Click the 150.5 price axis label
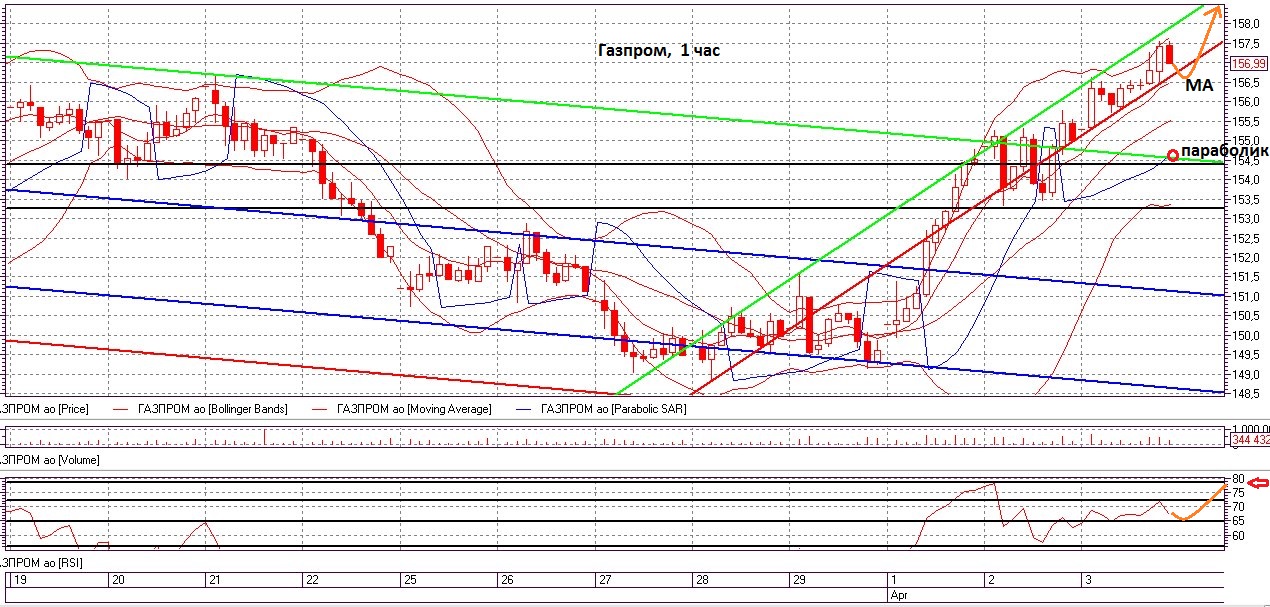This screenshot has width=1270, height=607. 1246,316
